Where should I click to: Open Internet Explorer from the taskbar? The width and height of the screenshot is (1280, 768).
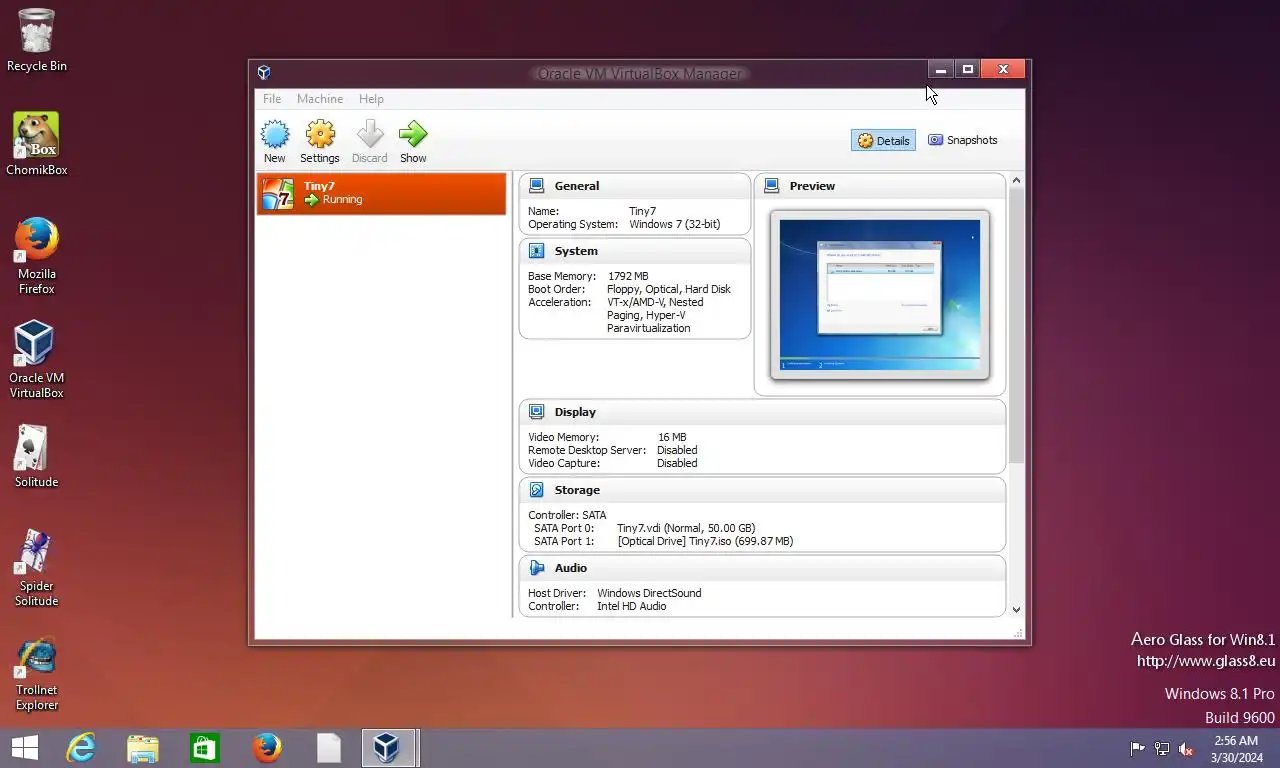click(81, 748)
